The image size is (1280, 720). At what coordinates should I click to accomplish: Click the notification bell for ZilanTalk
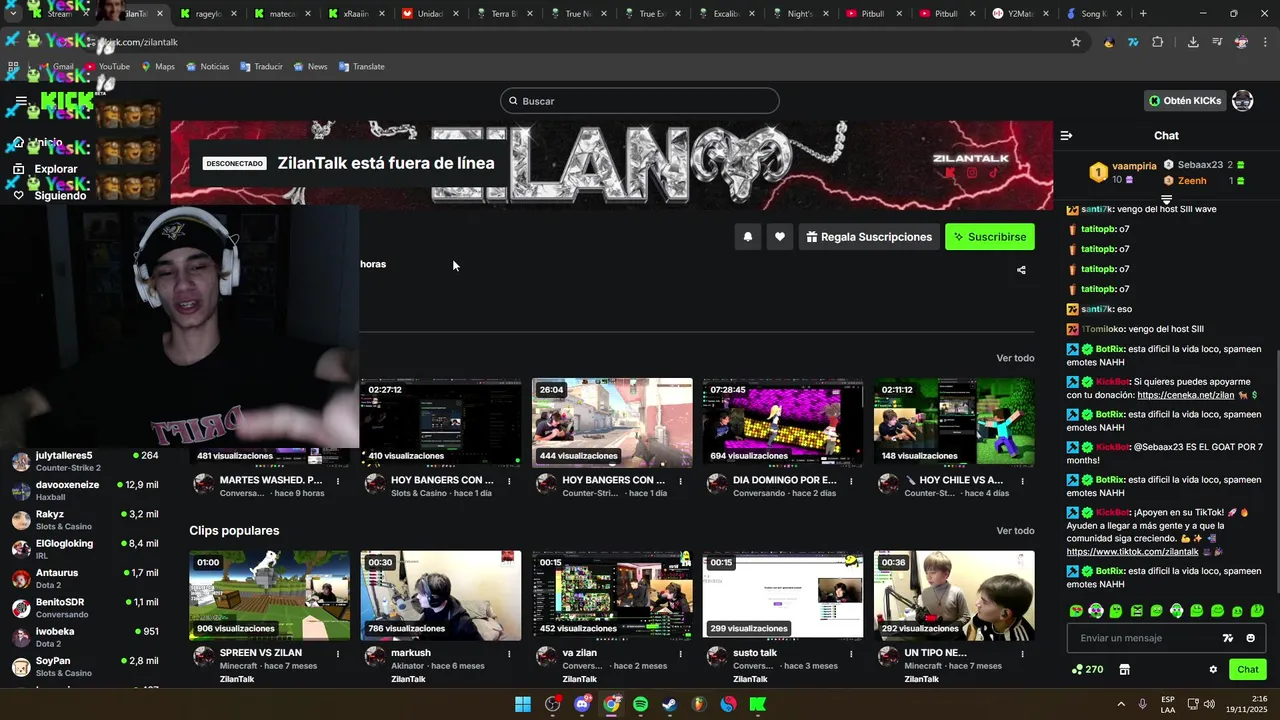[747, 237]
